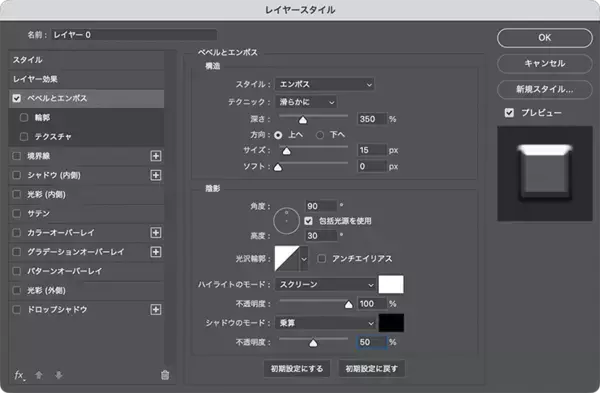Viewport: 600px width, 393px height.
Task: Delete effect with trash icon
Action: coord(165,375)
